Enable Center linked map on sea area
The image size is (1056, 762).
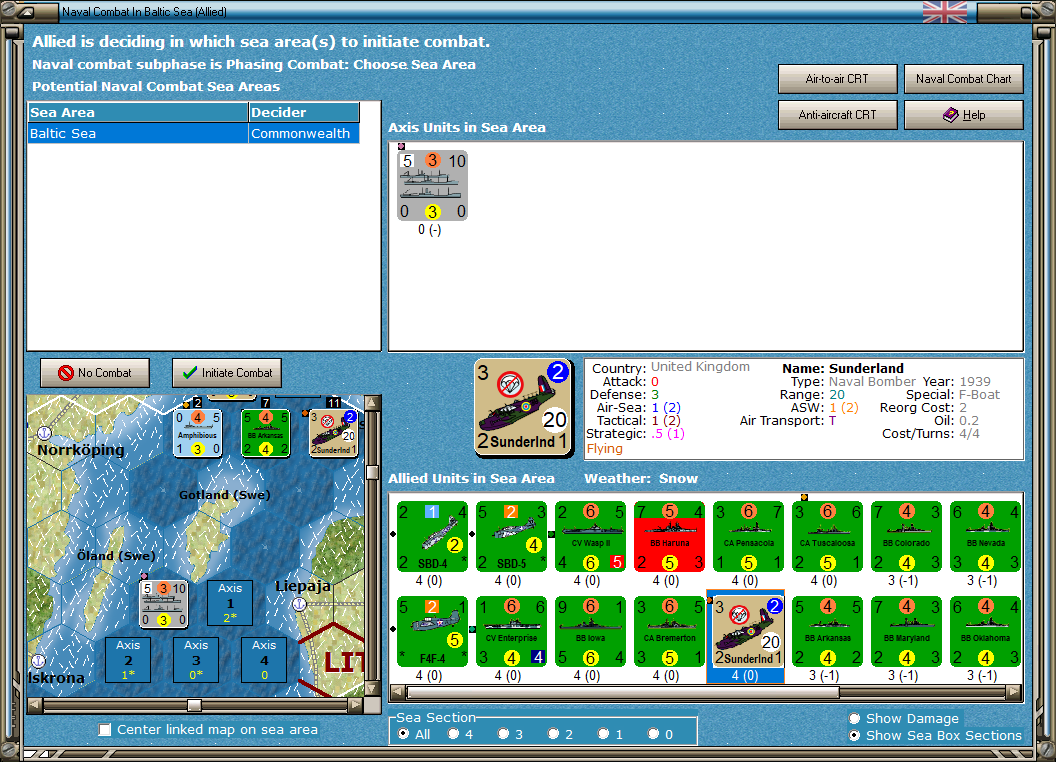[x=104, y=730]
